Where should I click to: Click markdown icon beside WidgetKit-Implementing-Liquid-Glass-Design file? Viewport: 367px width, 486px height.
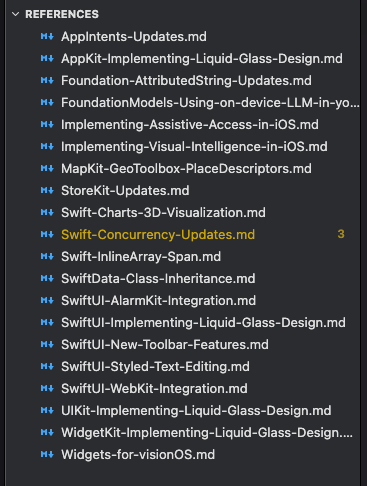tap(47, 432)
